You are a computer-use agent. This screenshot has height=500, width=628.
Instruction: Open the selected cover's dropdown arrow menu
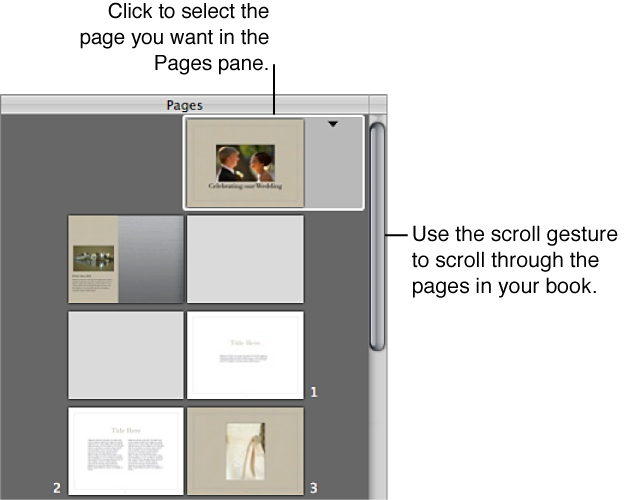pos(333,124)
